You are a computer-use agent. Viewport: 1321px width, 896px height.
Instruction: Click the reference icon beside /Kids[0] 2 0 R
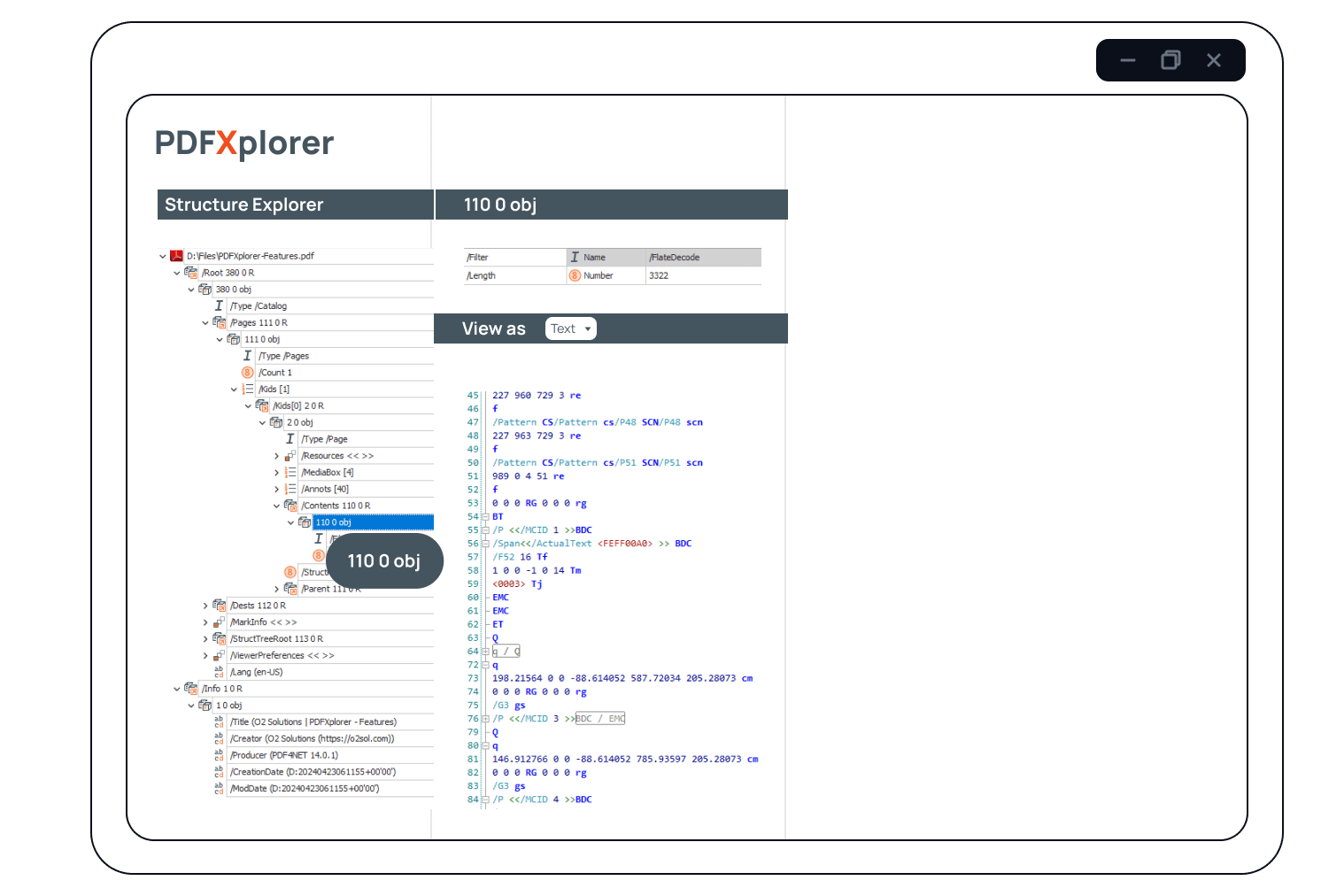pyautogui.click(x=261, y=406)
